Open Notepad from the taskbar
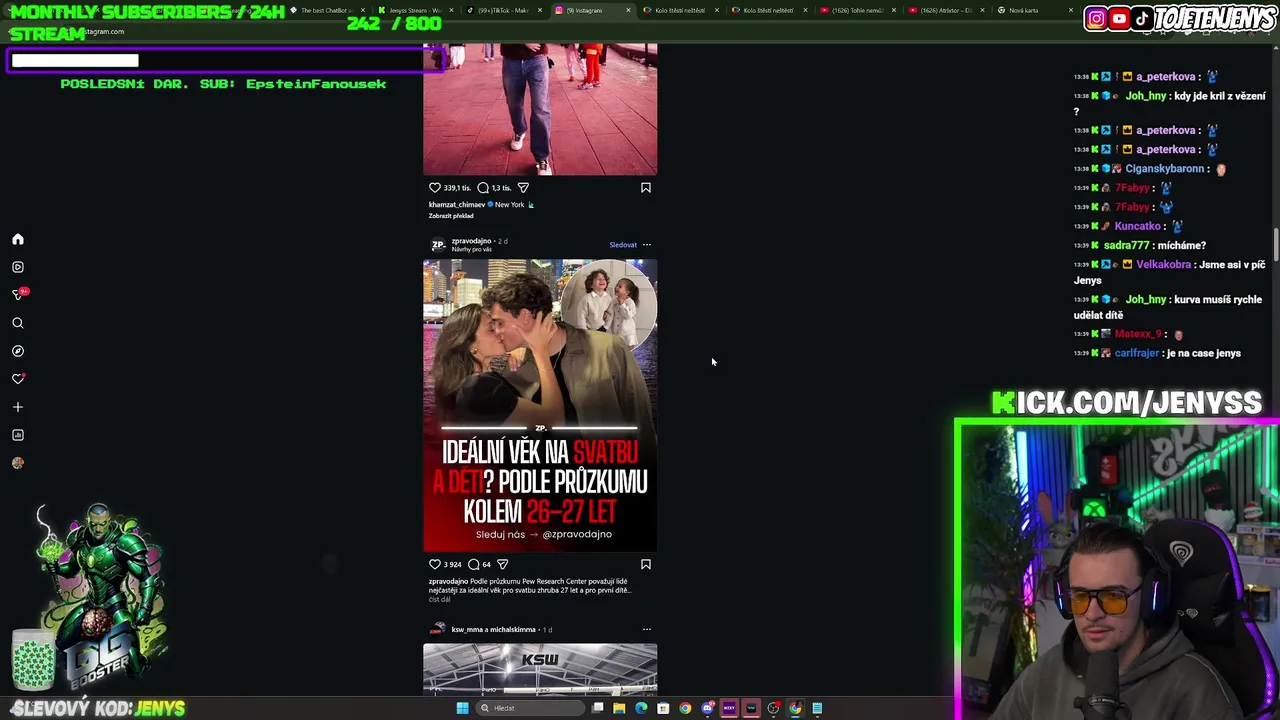This screenshot has width=1280, height=720. tap(817, 708)
